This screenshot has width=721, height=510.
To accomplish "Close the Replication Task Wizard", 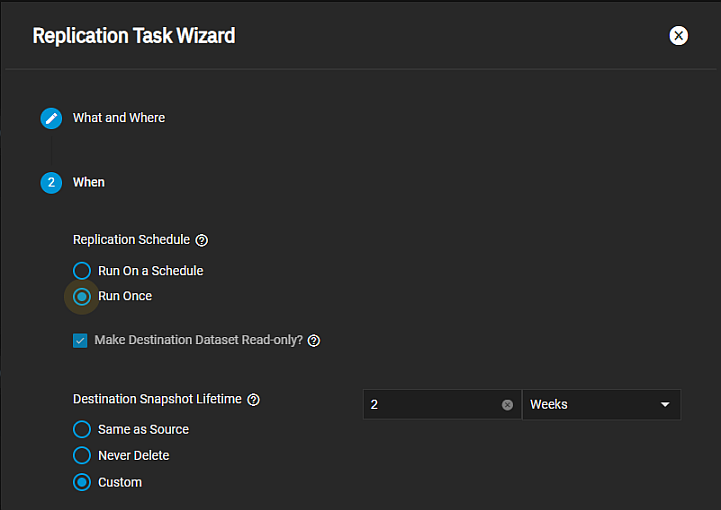I will coord(678,36).
